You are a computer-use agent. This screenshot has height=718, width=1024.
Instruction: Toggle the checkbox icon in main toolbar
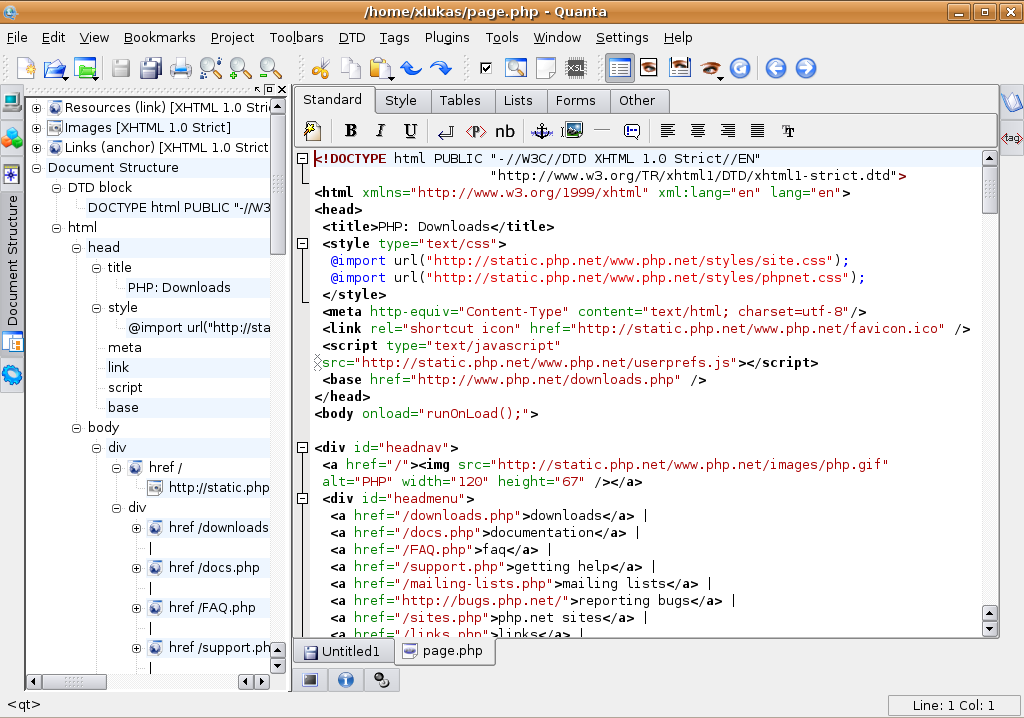(486, 69)
